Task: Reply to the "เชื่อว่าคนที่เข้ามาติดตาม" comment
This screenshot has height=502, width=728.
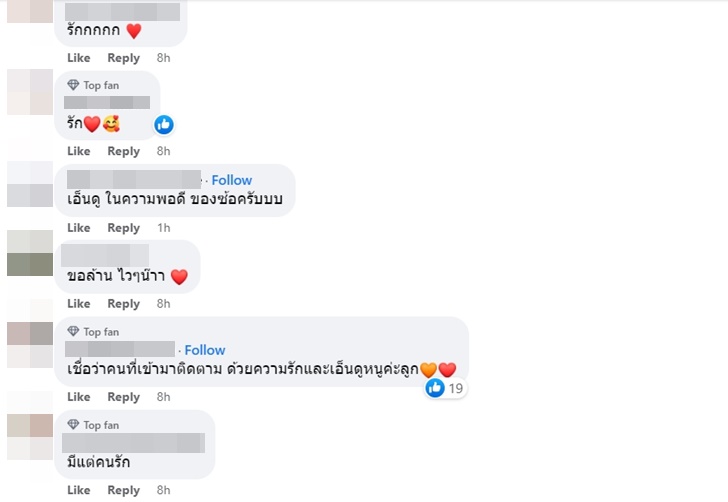Action: point(124,397)
